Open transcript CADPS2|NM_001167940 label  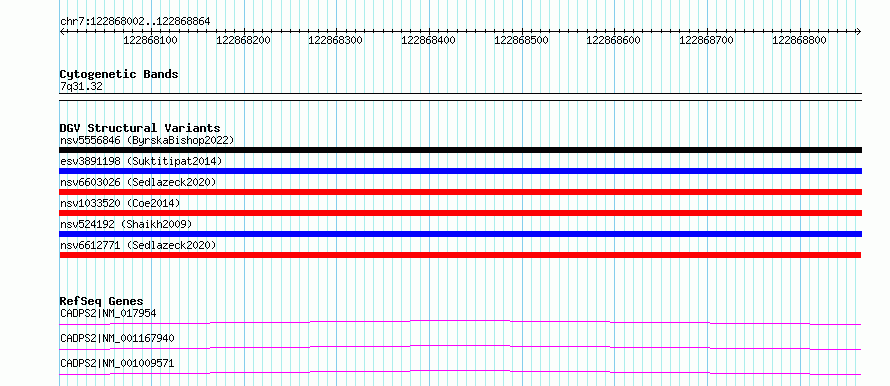(117, 338)
